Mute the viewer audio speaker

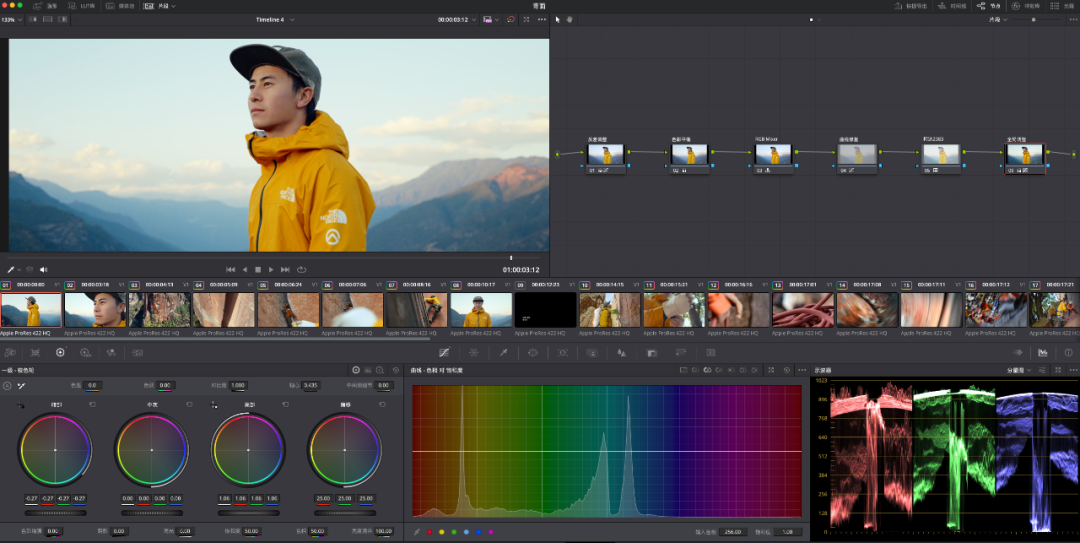point(43,269)
